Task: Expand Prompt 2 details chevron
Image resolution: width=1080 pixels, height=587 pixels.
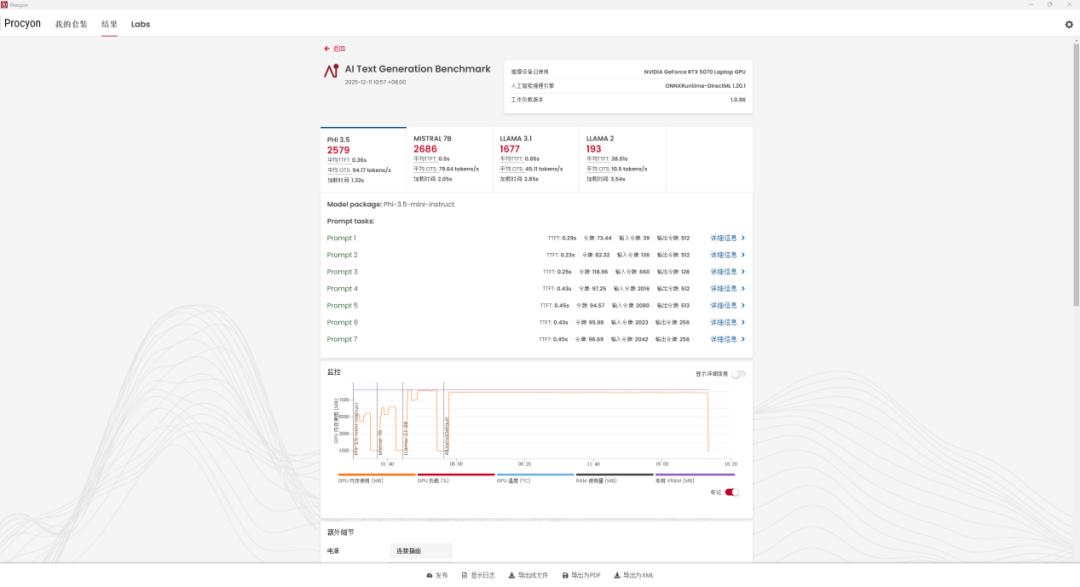Action: pos(742,255)
